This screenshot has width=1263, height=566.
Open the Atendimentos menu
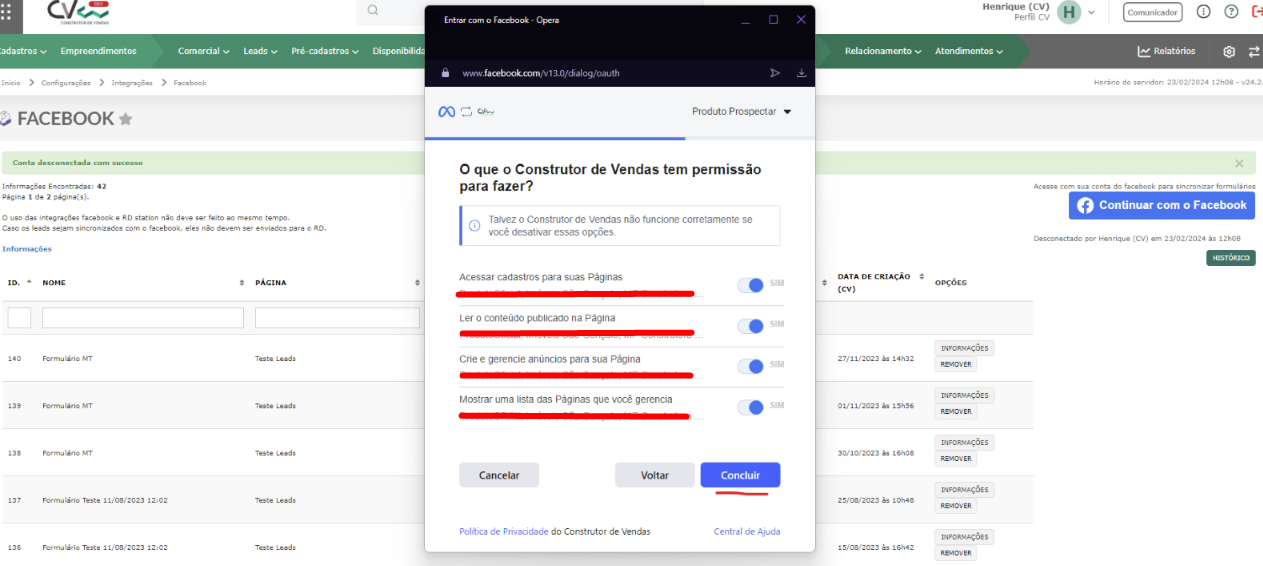point(969,51)
